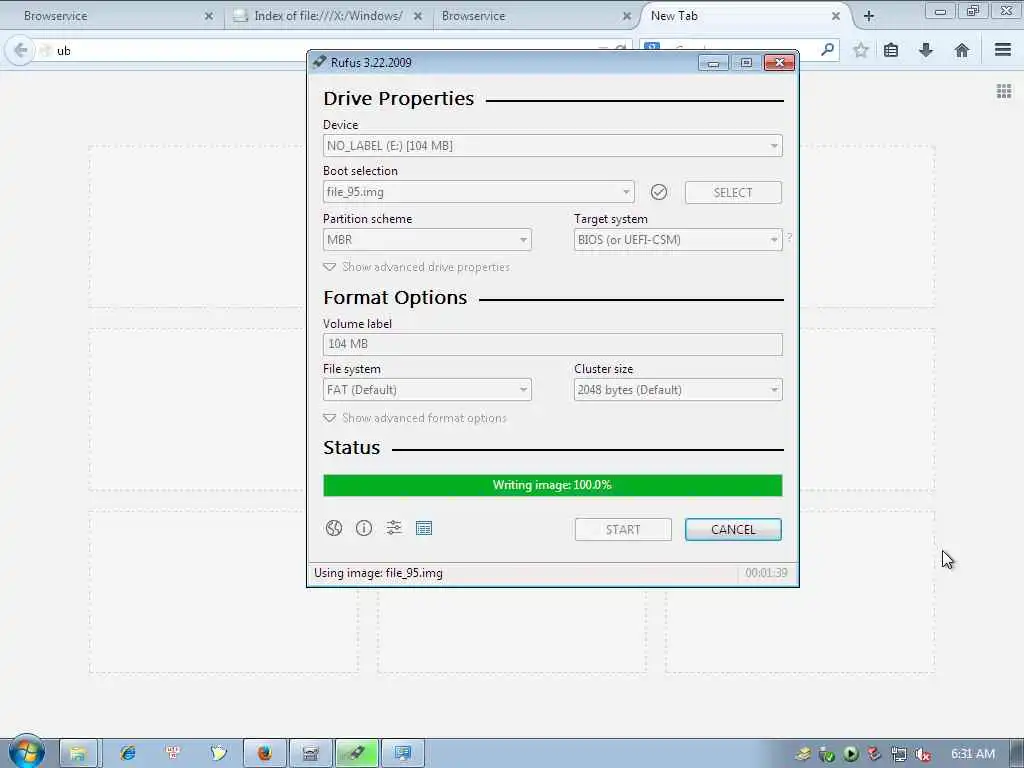Launch Internet Explorer from the taskbar

click(127, 753)
